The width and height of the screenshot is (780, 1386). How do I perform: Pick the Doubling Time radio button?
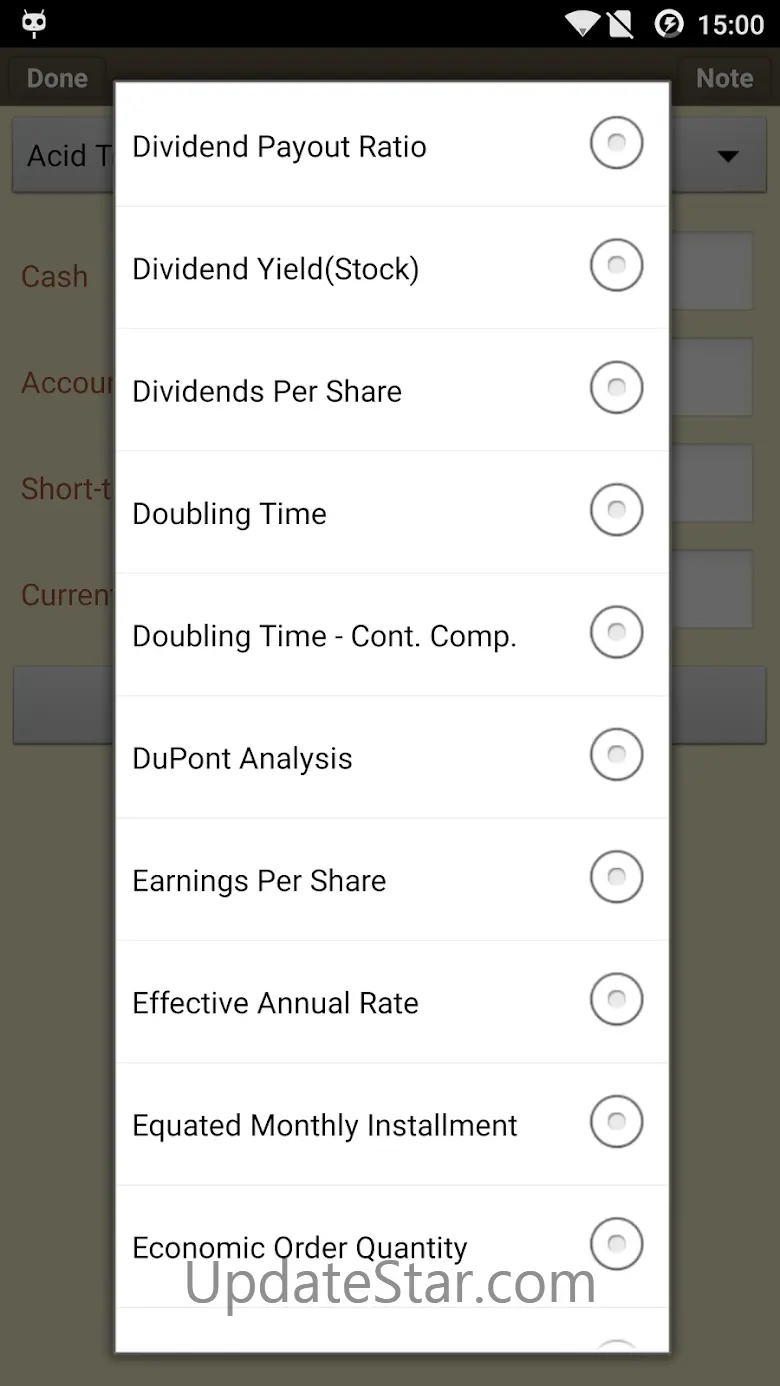616,511
